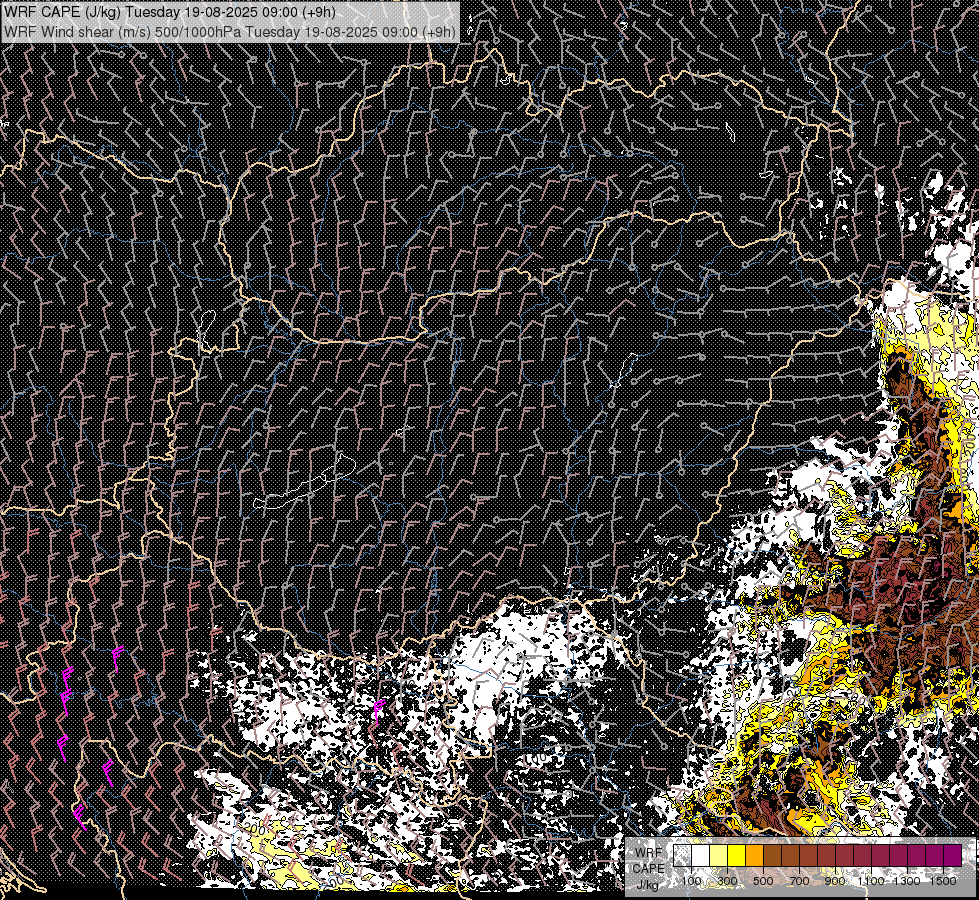Select the dotted below-100 legend swatch
This screenshot has width=979, height=900.
682,855
